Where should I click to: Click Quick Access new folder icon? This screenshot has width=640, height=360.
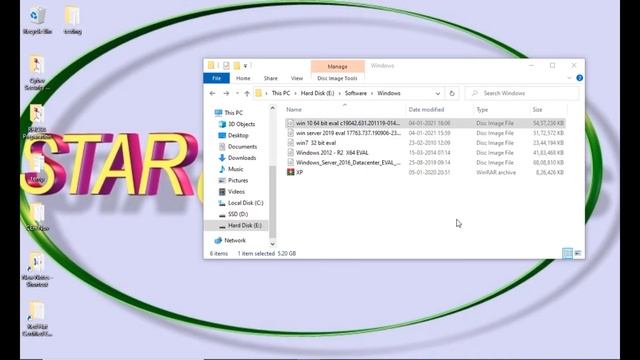237,65
